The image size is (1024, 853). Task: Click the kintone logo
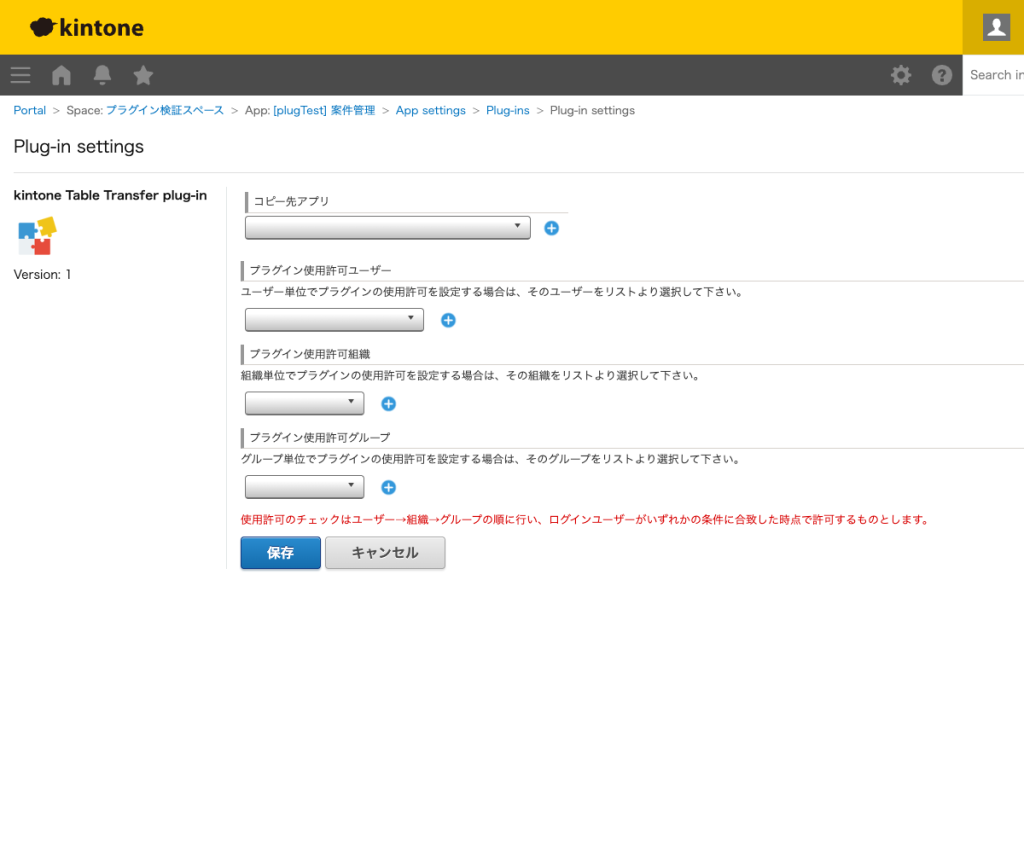pos(86,27)
